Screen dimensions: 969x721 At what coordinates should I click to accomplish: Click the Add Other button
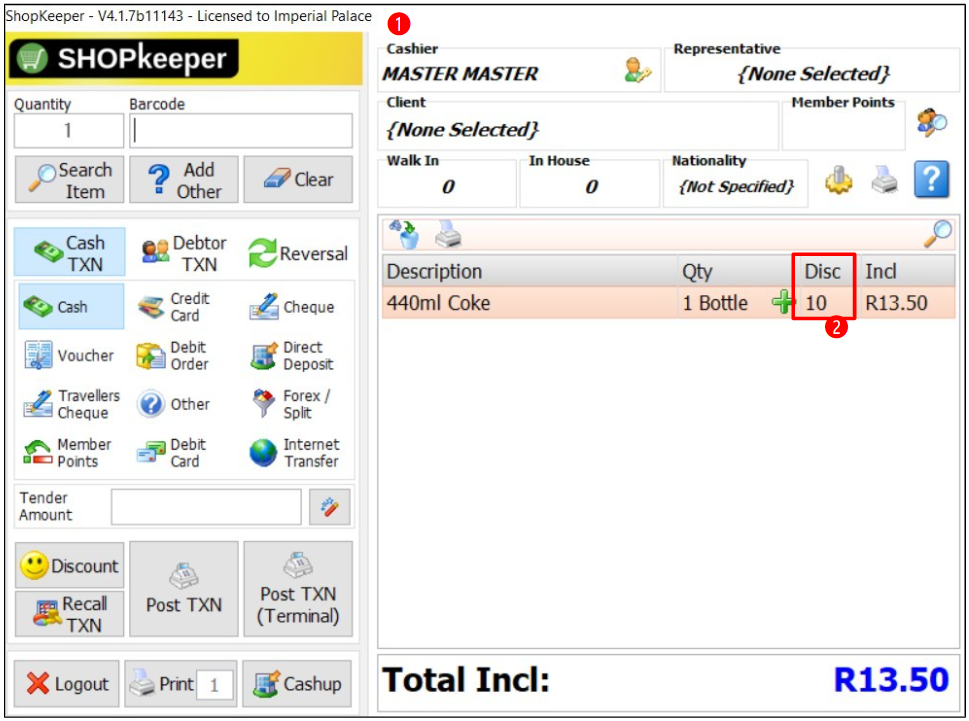point(184,180)
